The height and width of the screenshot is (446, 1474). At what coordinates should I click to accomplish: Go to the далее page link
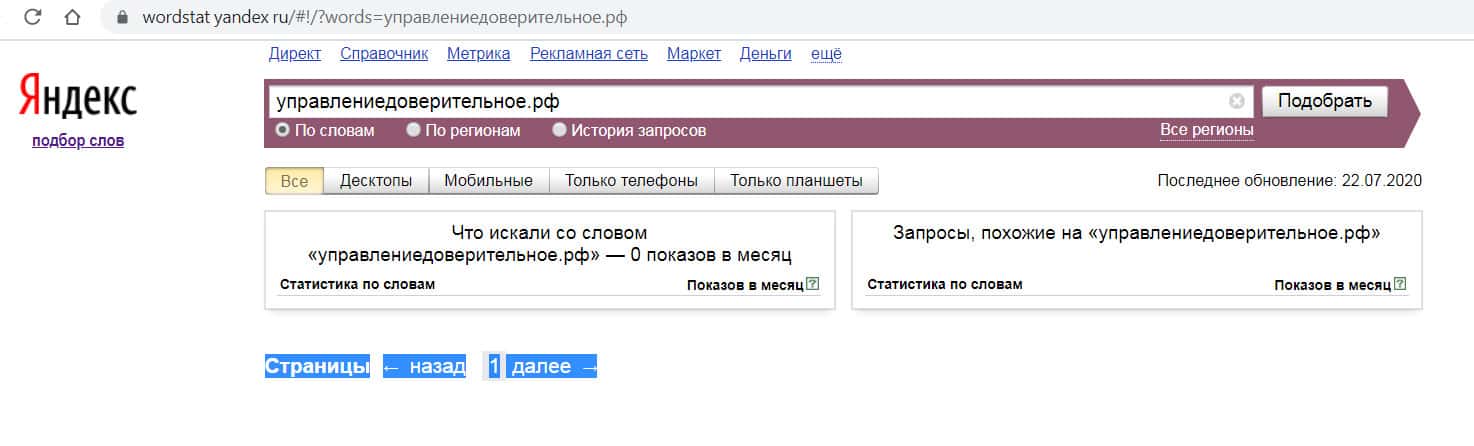pos(554,367)
